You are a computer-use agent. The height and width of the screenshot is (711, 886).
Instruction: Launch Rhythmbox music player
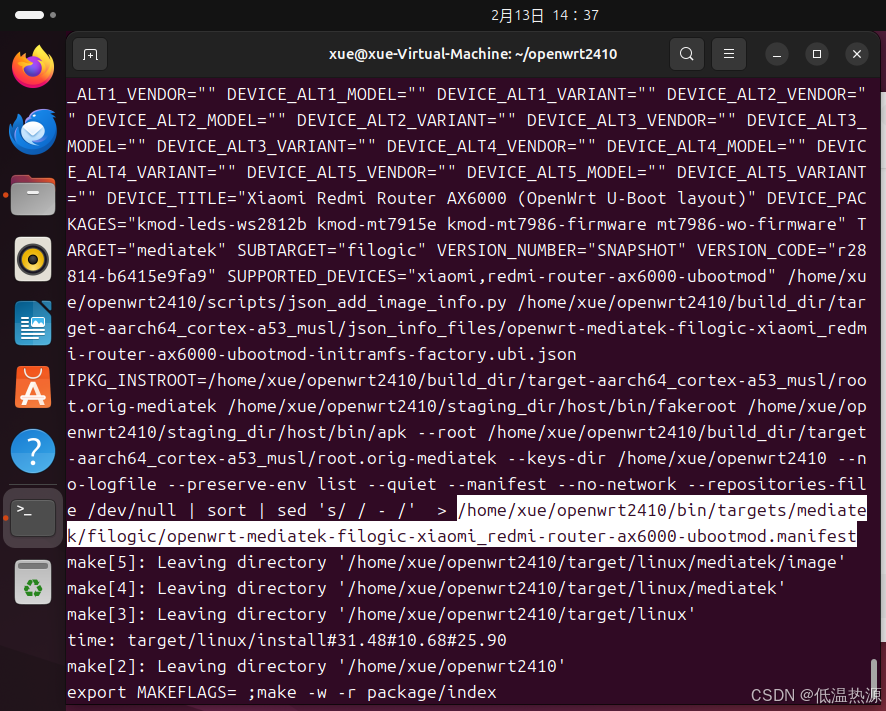pyautogui.click(x=33, y=260)
